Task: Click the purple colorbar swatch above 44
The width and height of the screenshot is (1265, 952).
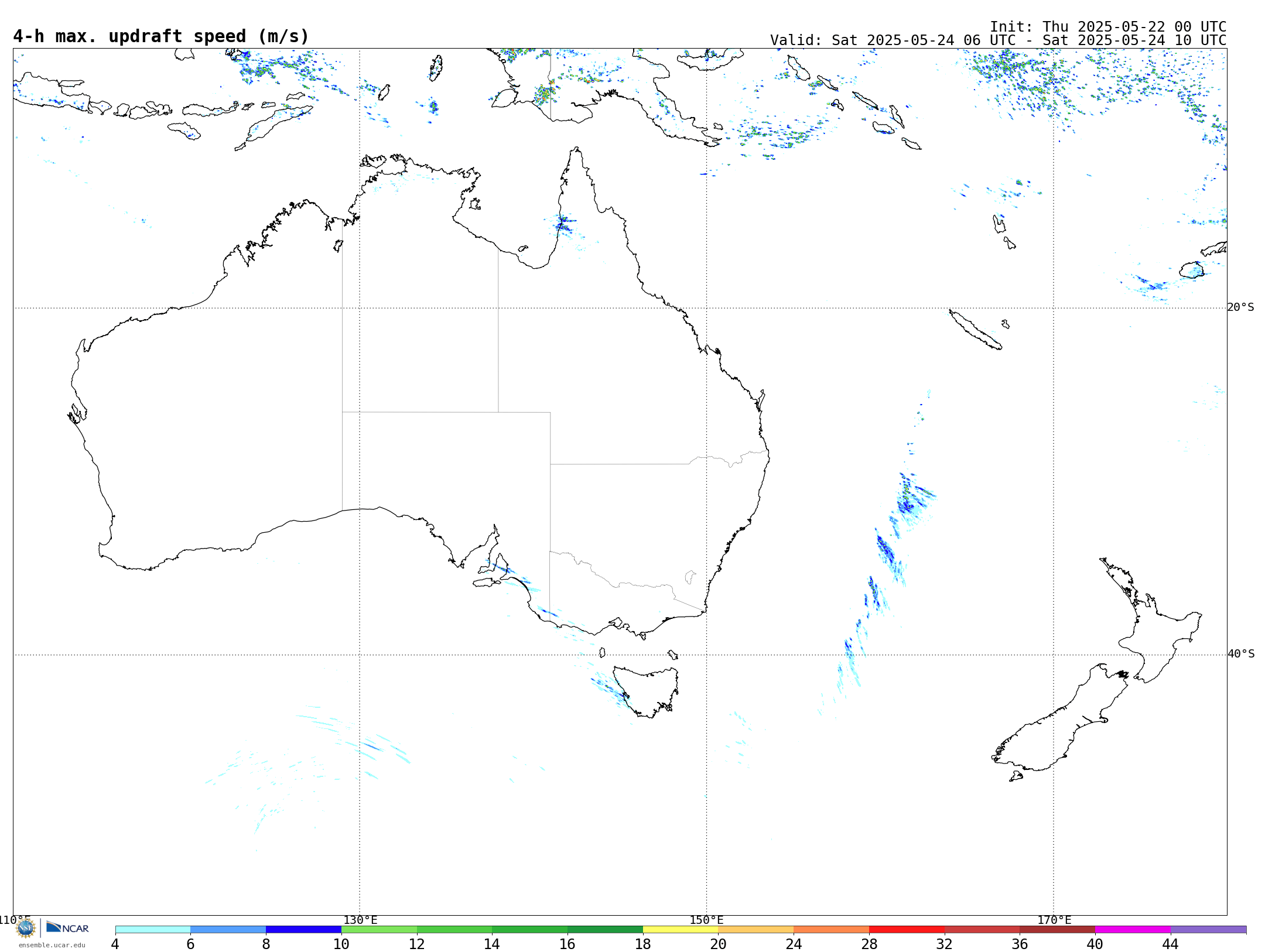Action: tap(1208, 930)
